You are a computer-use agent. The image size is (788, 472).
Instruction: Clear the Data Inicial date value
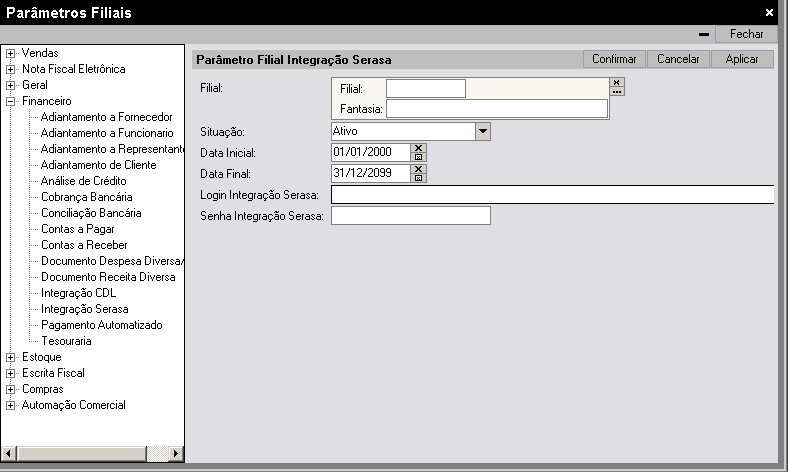pos(418,148)
